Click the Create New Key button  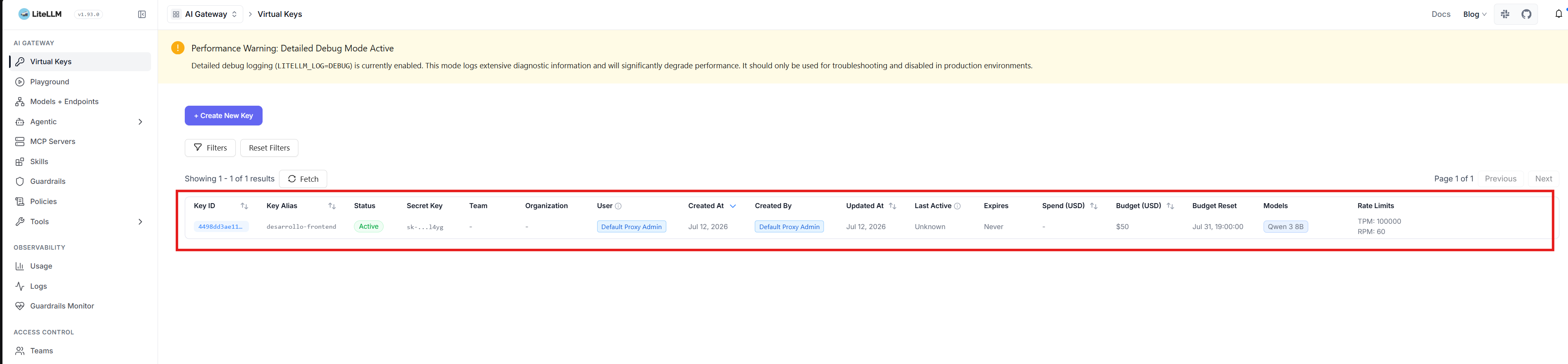coord(223,116)
